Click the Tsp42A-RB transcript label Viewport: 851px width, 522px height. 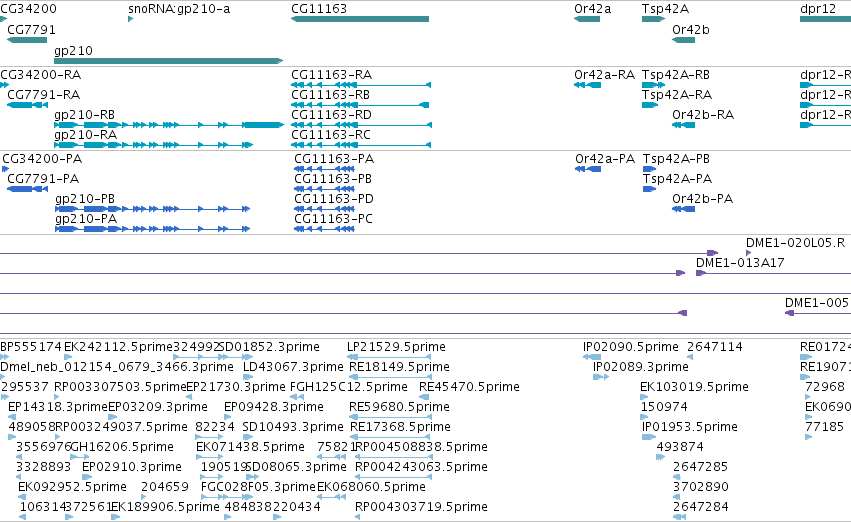point(676,75)
